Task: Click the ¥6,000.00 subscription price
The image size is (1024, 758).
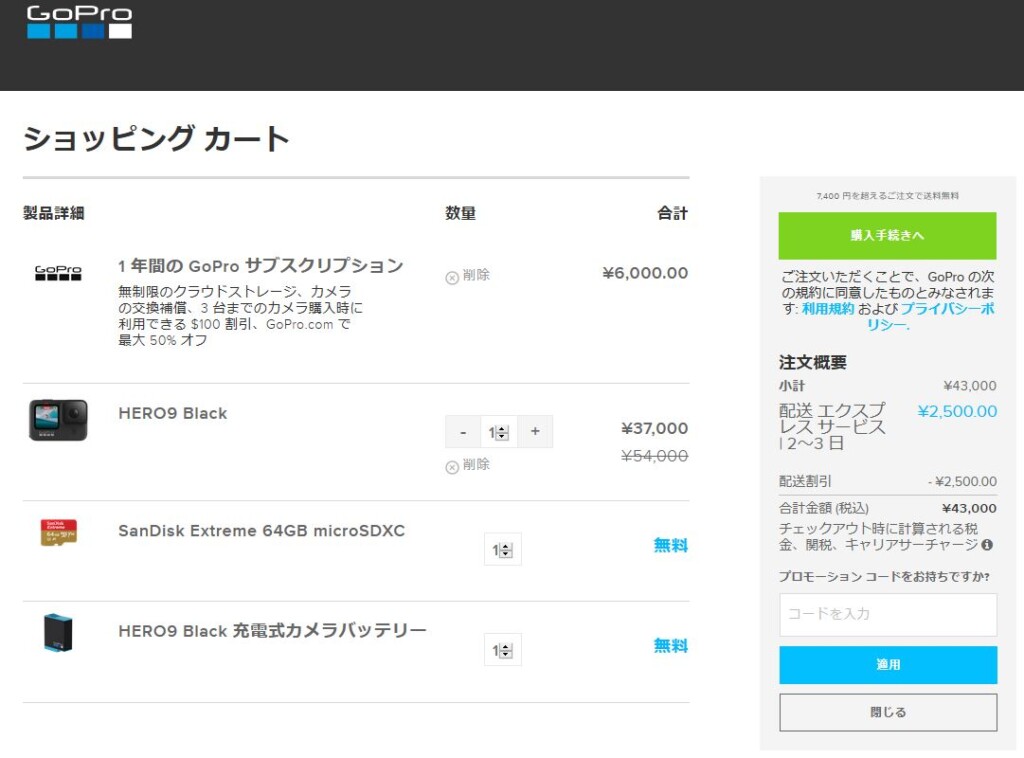Action: coord(645,273)
